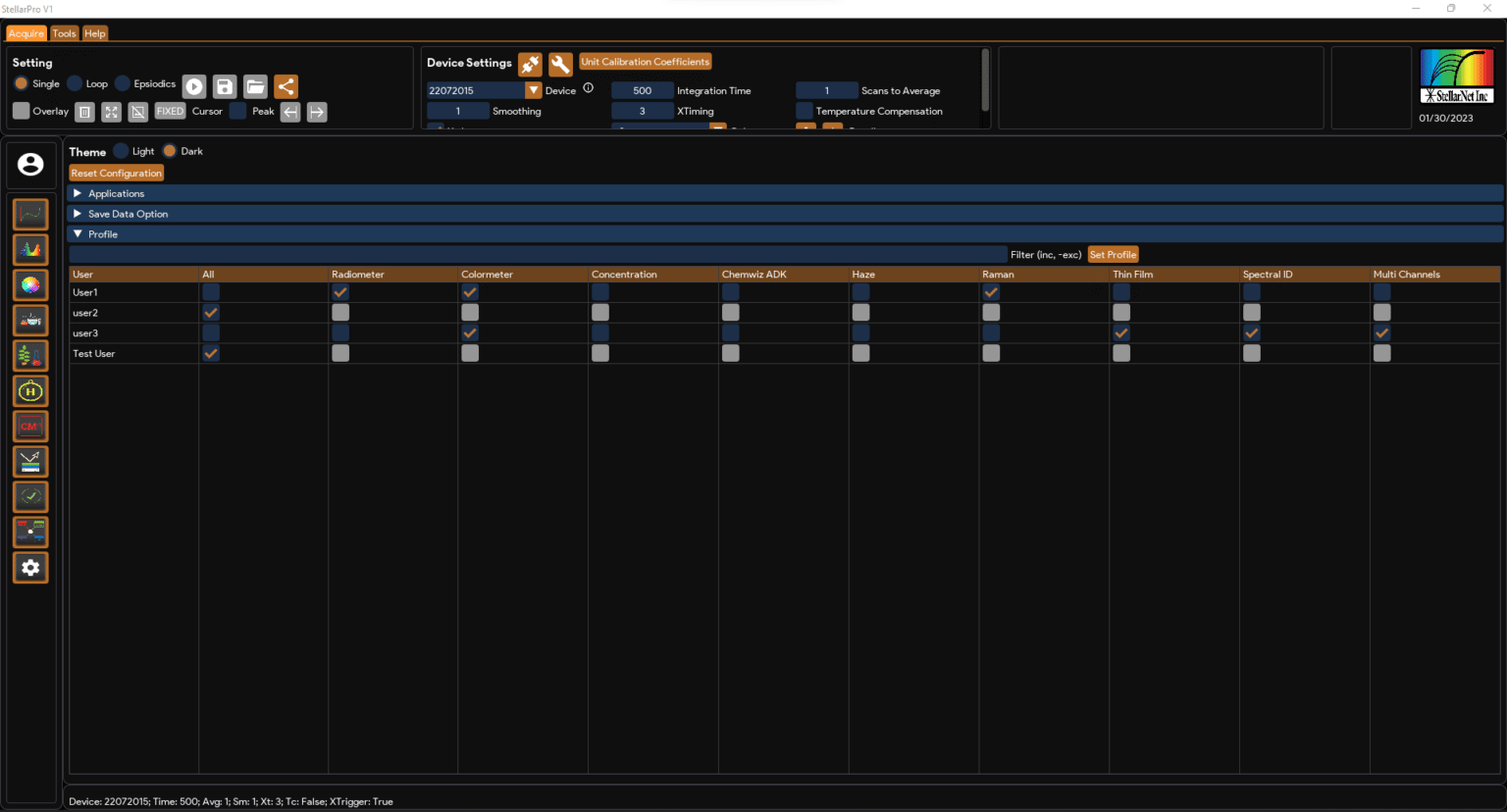Click the trash delete icon

[x=84, y=112]
